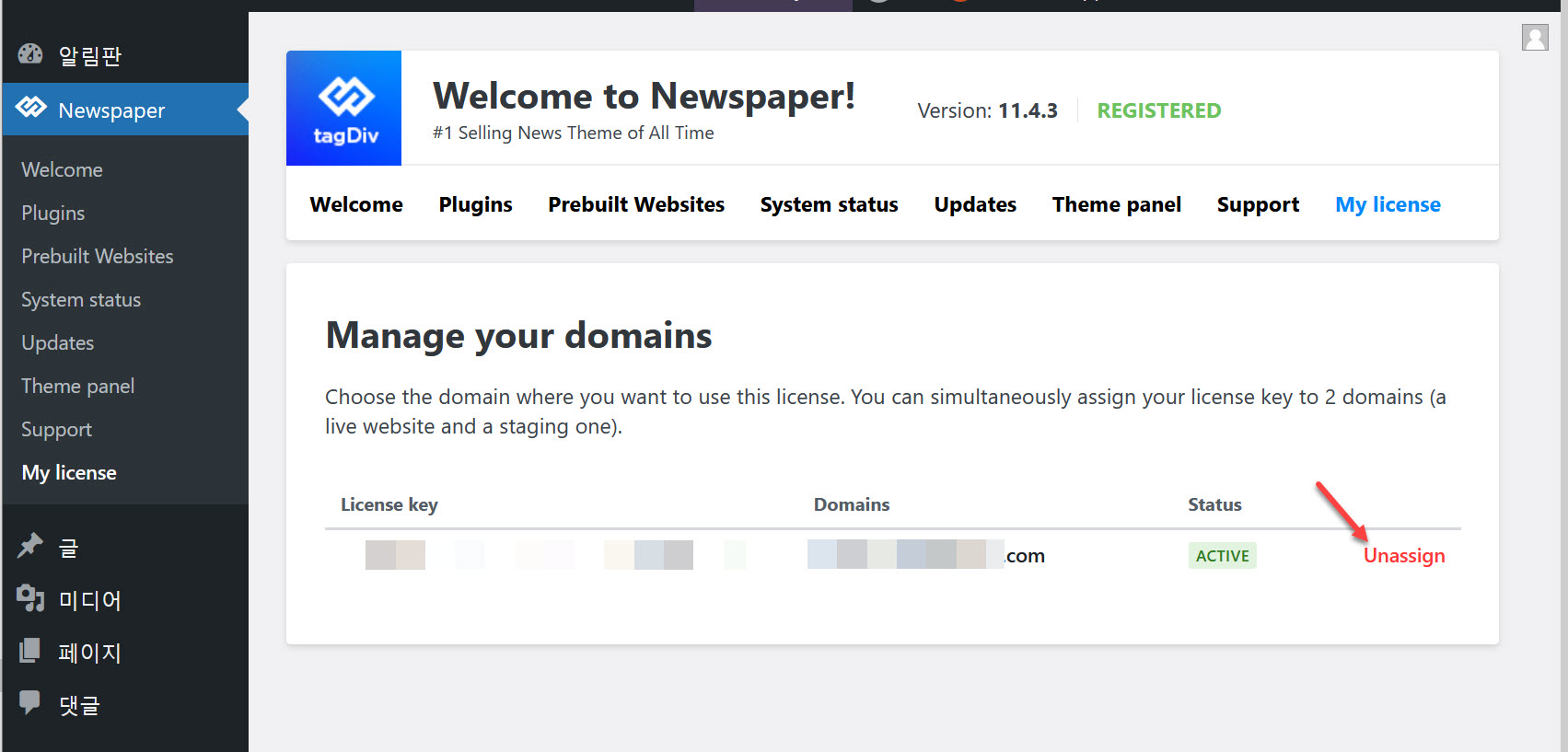Screen dimensions: 1568x752
Task: Click the REGISTERED status text
Action: [x=1159, y=110]
